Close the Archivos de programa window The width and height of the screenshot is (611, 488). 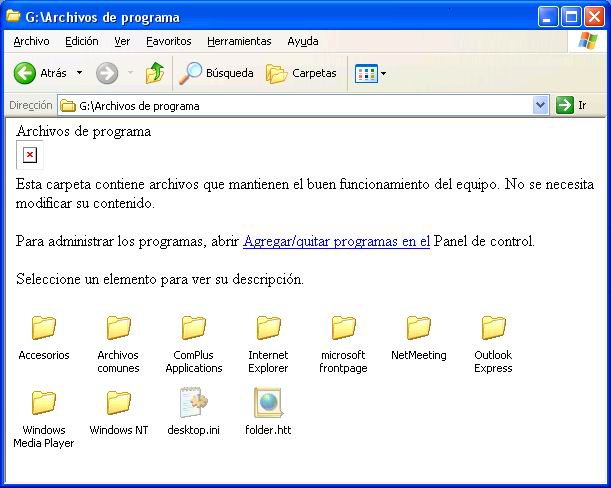pyautogui.click(x=594, y=17)
